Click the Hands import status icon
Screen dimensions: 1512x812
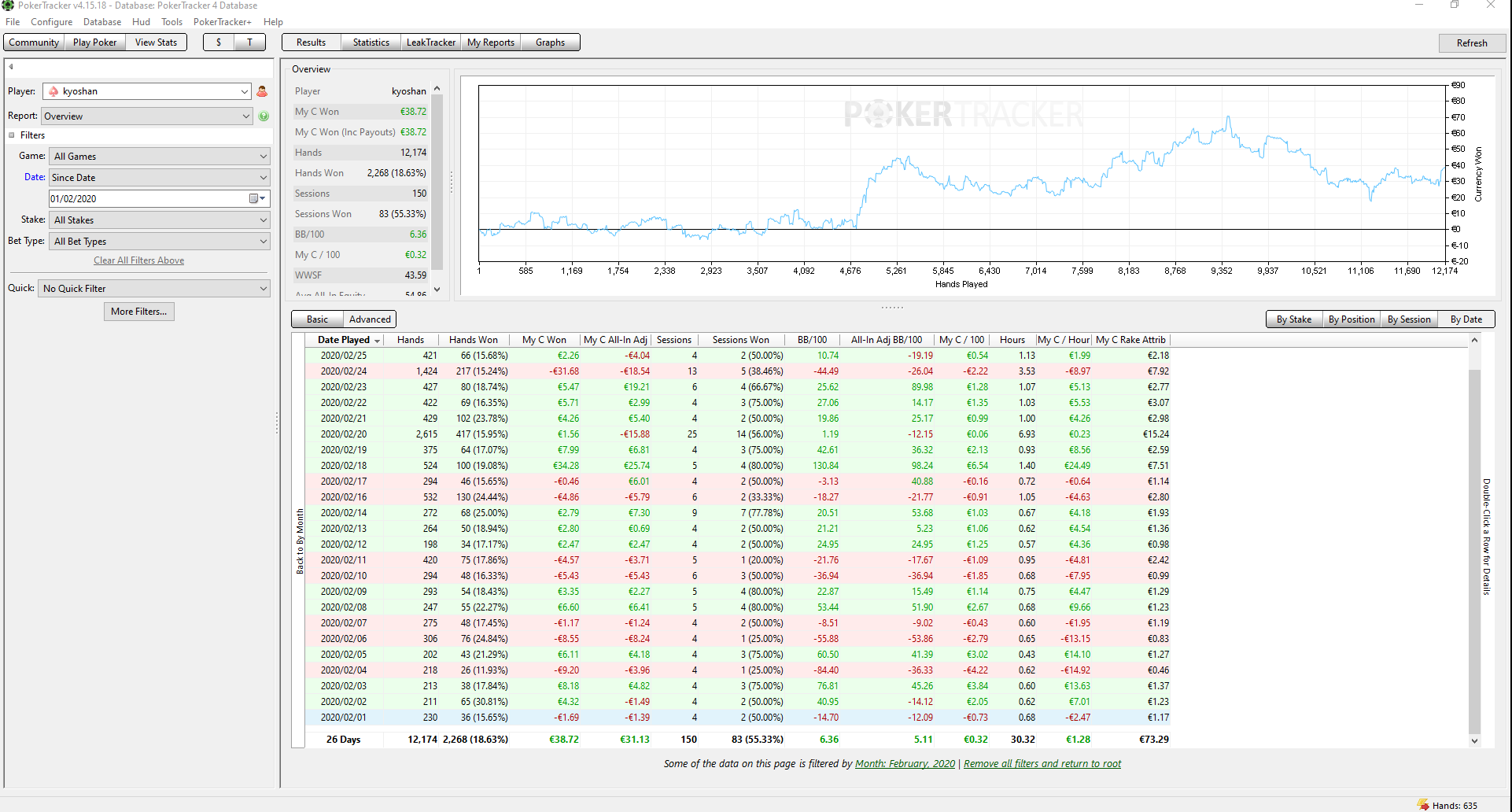[x=1423, y=805]
